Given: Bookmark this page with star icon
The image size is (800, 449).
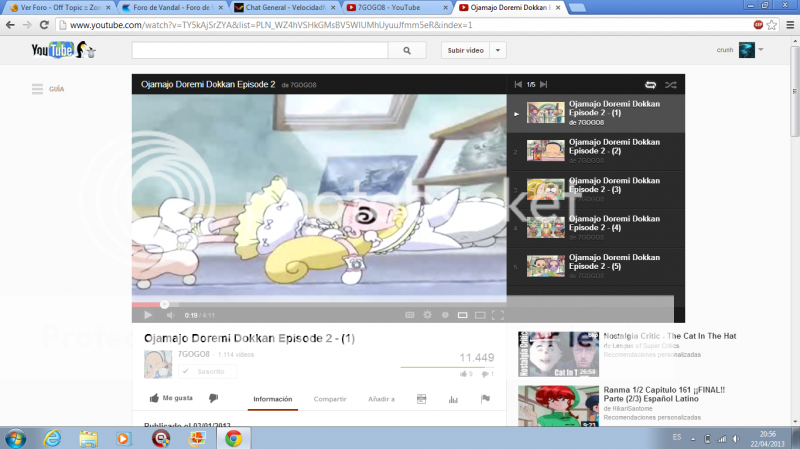Looking at the screenshot, I should 771,25.
